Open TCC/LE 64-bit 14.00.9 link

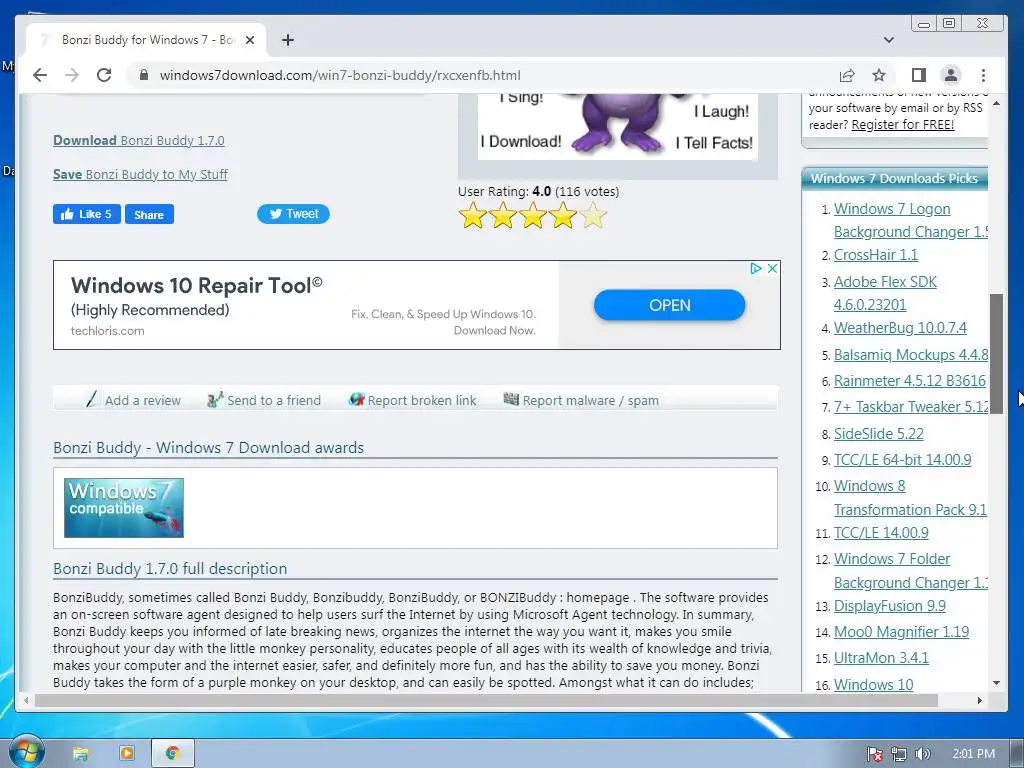point(903,460)
